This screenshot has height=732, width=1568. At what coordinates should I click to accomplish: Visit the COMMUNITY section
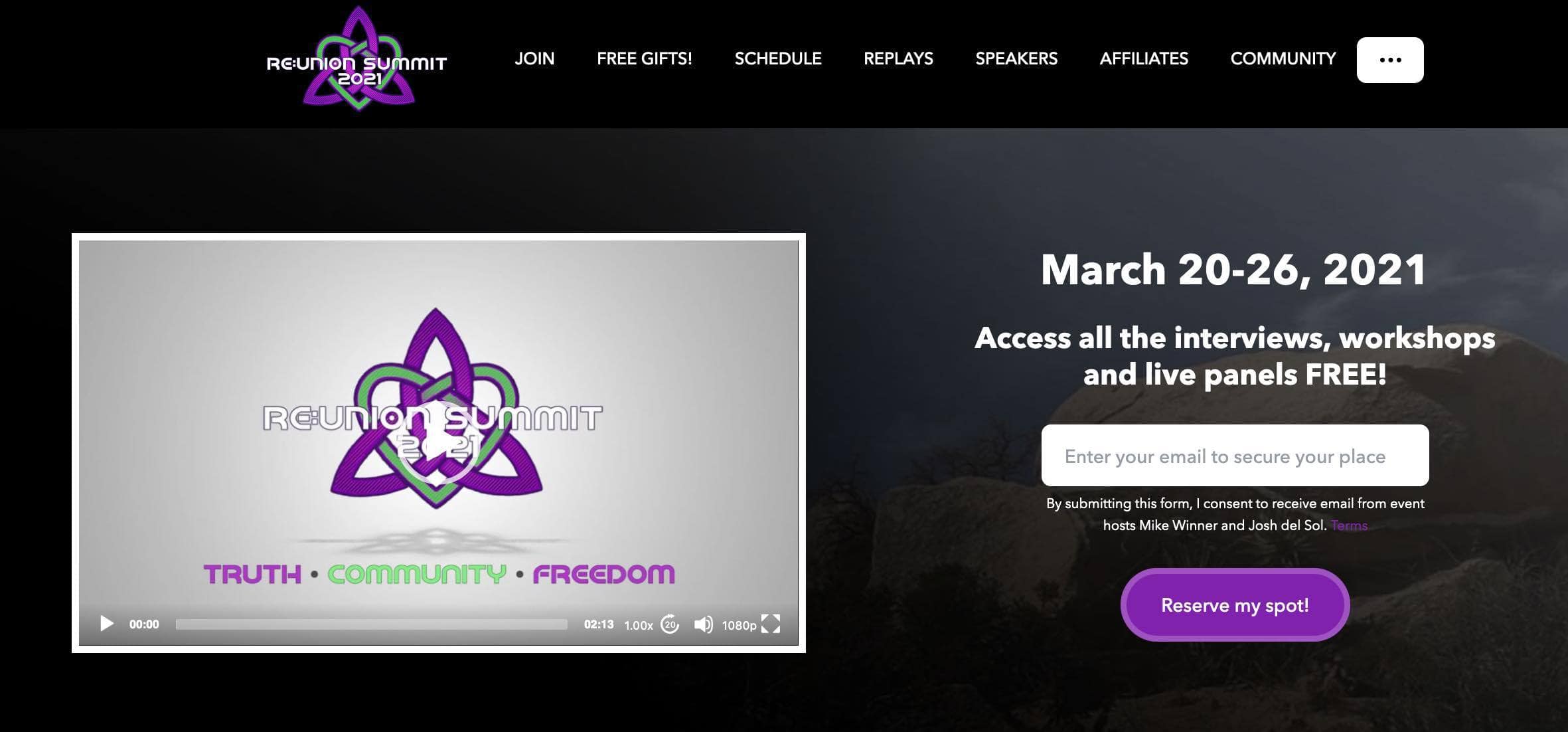coord(1283,58)
